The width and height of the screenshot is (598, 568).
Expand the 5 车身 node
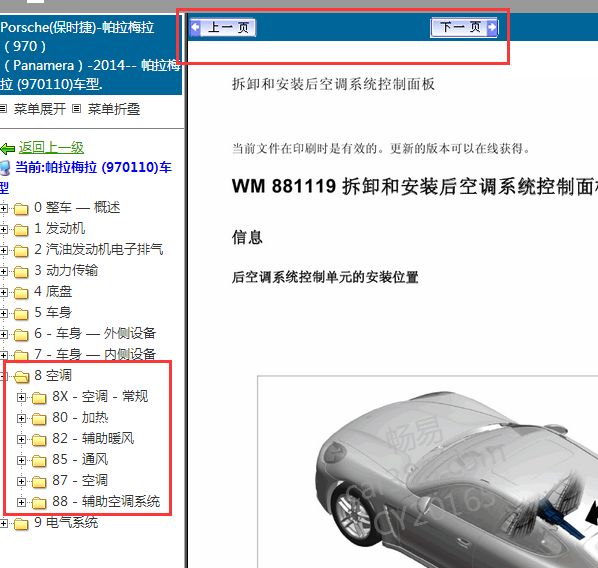click(x=3, y=313)
